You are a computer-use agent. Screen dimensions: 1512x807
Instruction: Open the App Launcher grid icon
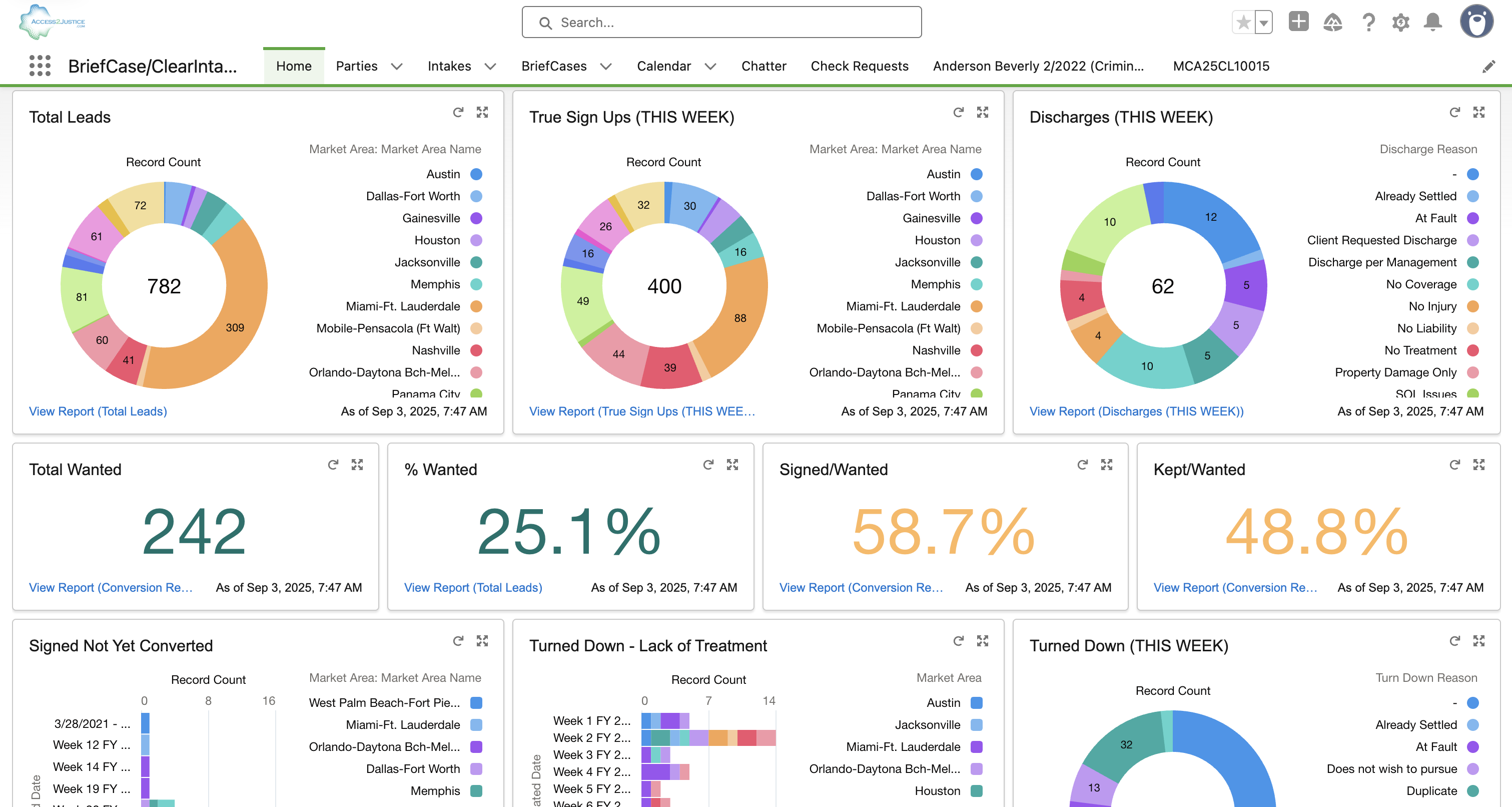click(x=40, y=66)
